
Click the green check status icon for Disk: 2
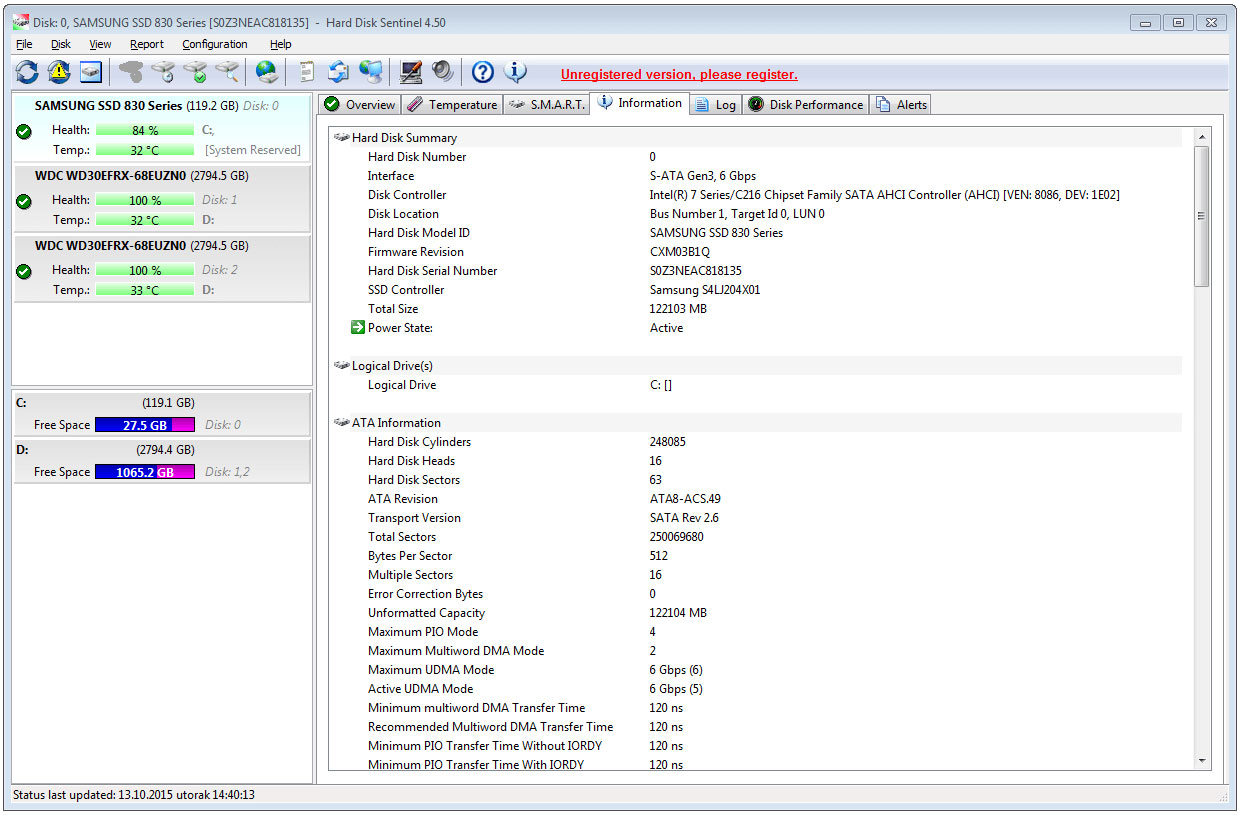click(x=24, y=271)
